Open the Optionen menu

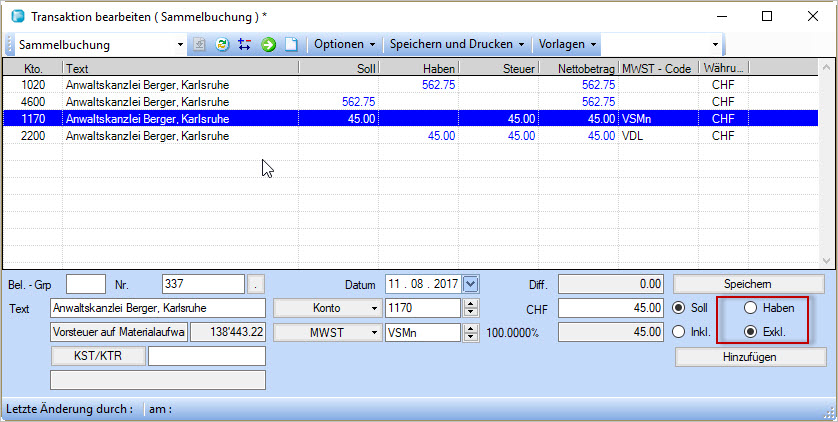pos(344,45)
